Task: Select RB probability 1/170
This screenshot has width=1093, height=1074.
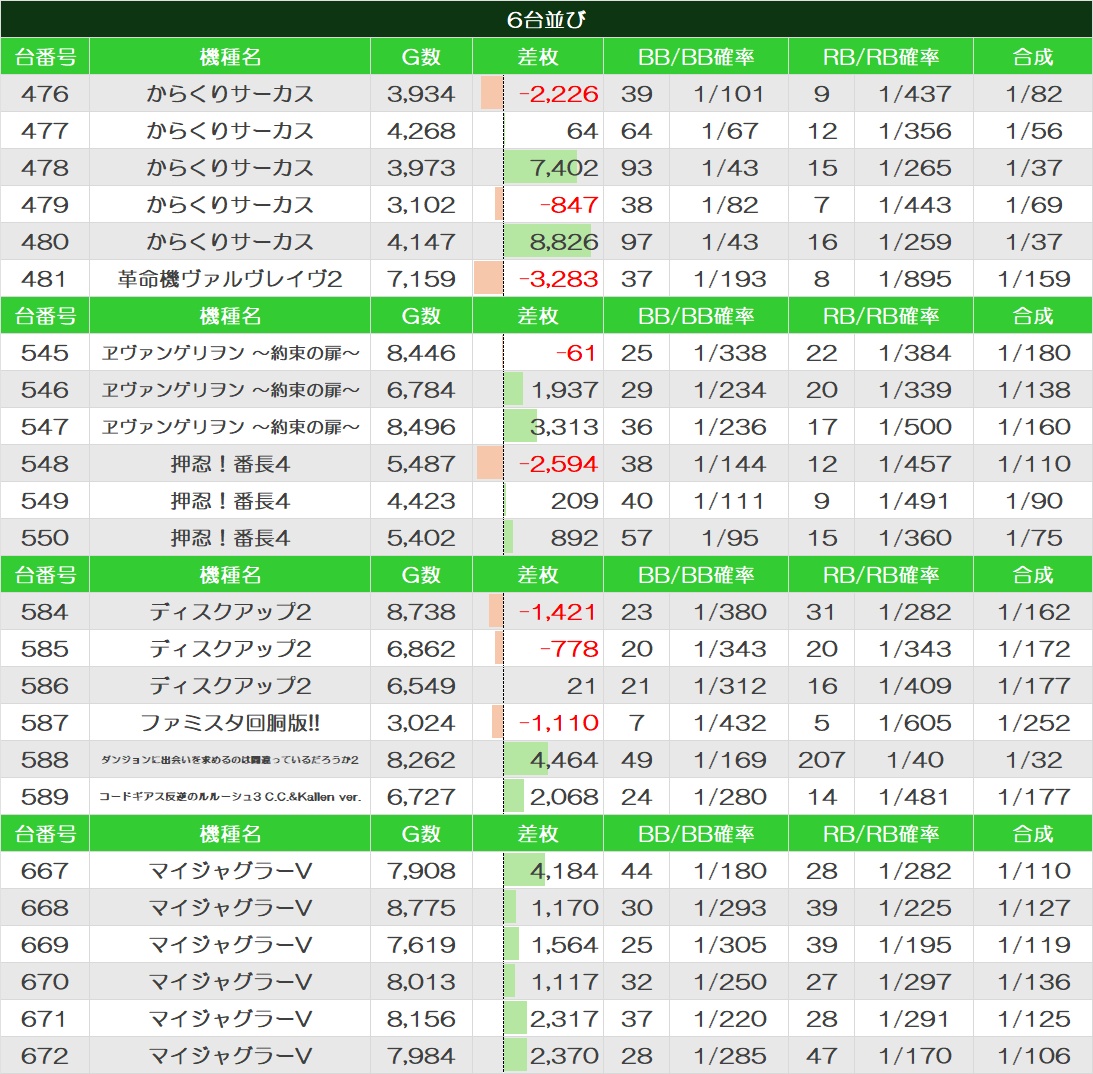Action: pyautogui.click(x=915, y=1055)
